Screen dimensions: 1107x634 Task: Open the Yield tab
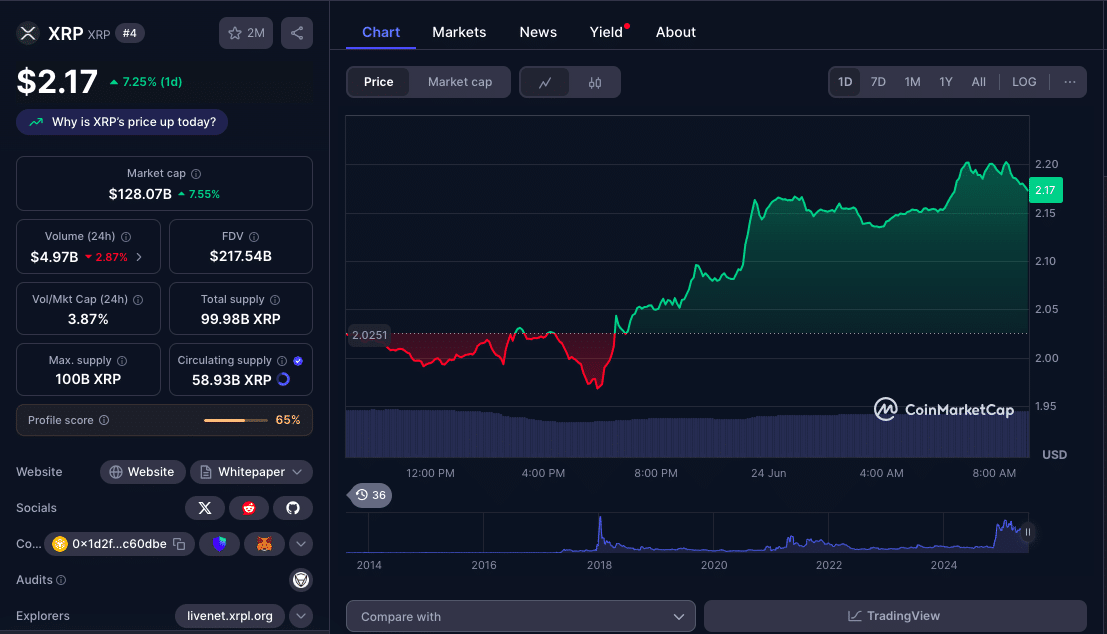pos(606,32)
